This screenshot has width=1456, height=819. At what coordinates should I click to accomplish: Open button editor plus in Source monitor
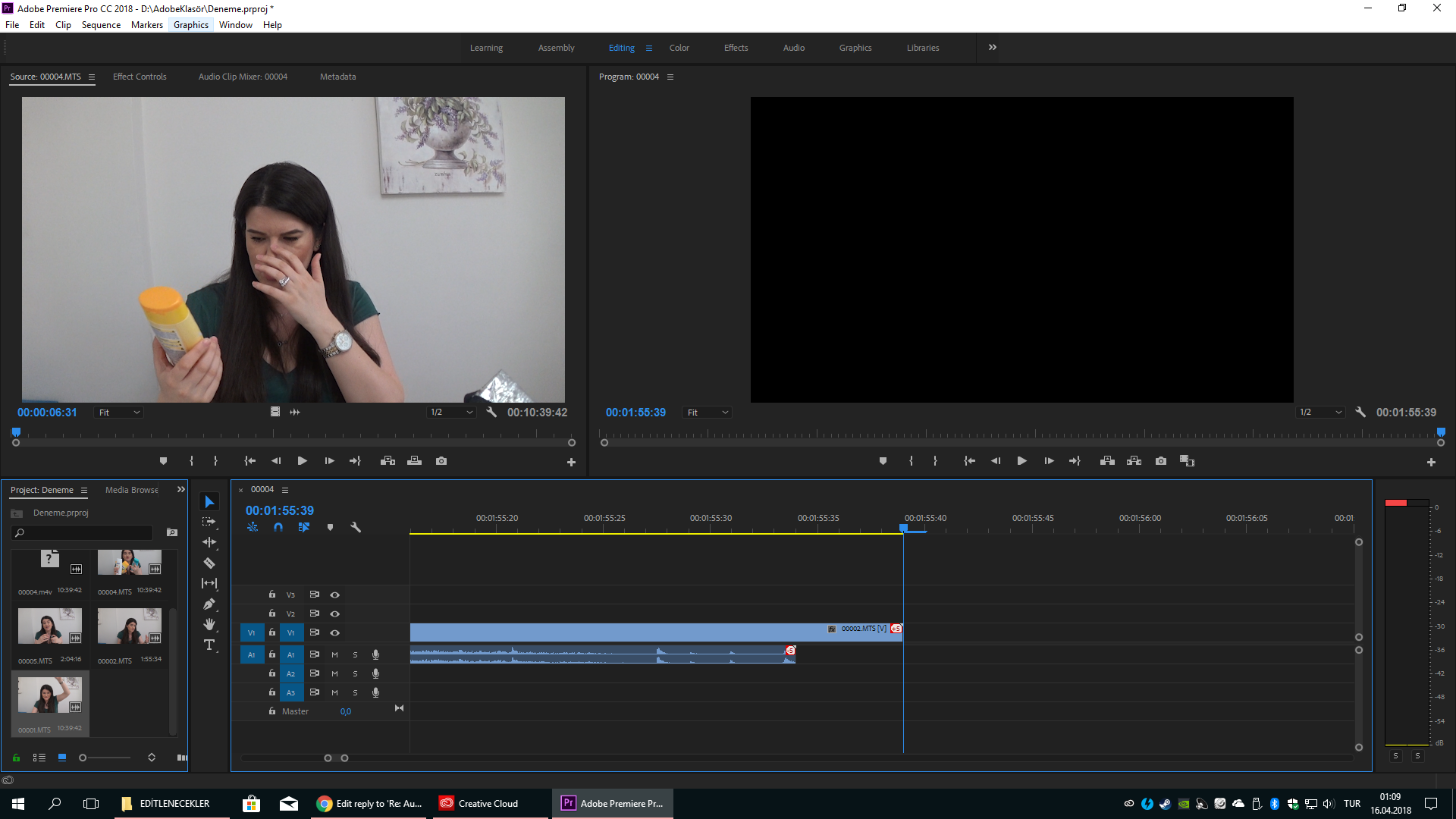coord(571,462)
